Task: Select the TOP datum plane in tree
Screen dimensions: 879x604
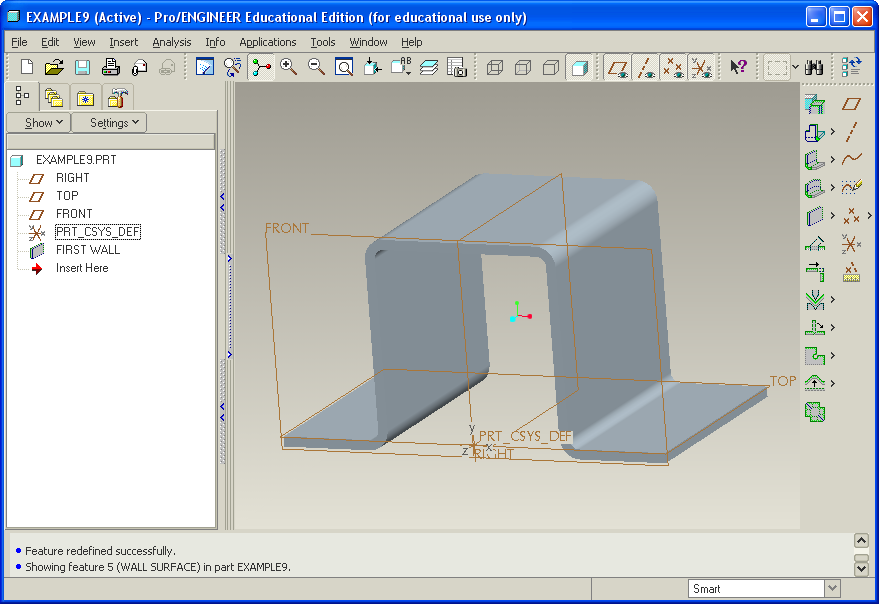Action: [x=67, y=196]
